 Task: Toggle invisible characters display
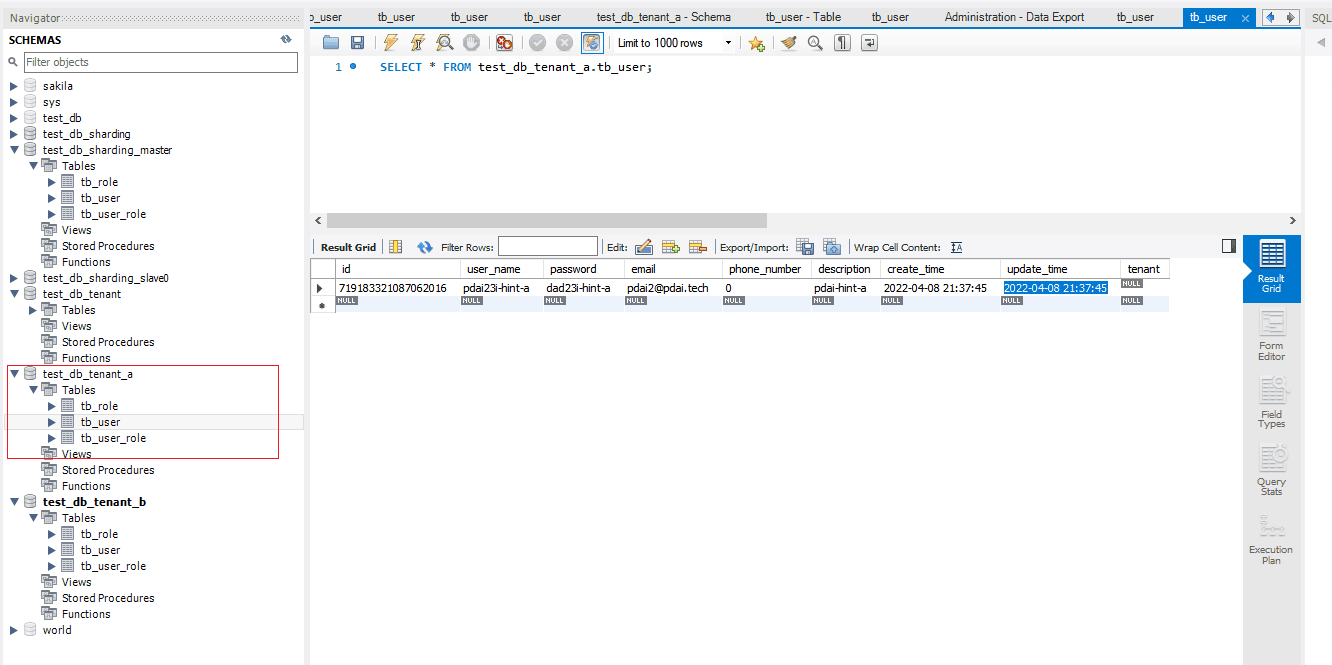click(843, 43)
